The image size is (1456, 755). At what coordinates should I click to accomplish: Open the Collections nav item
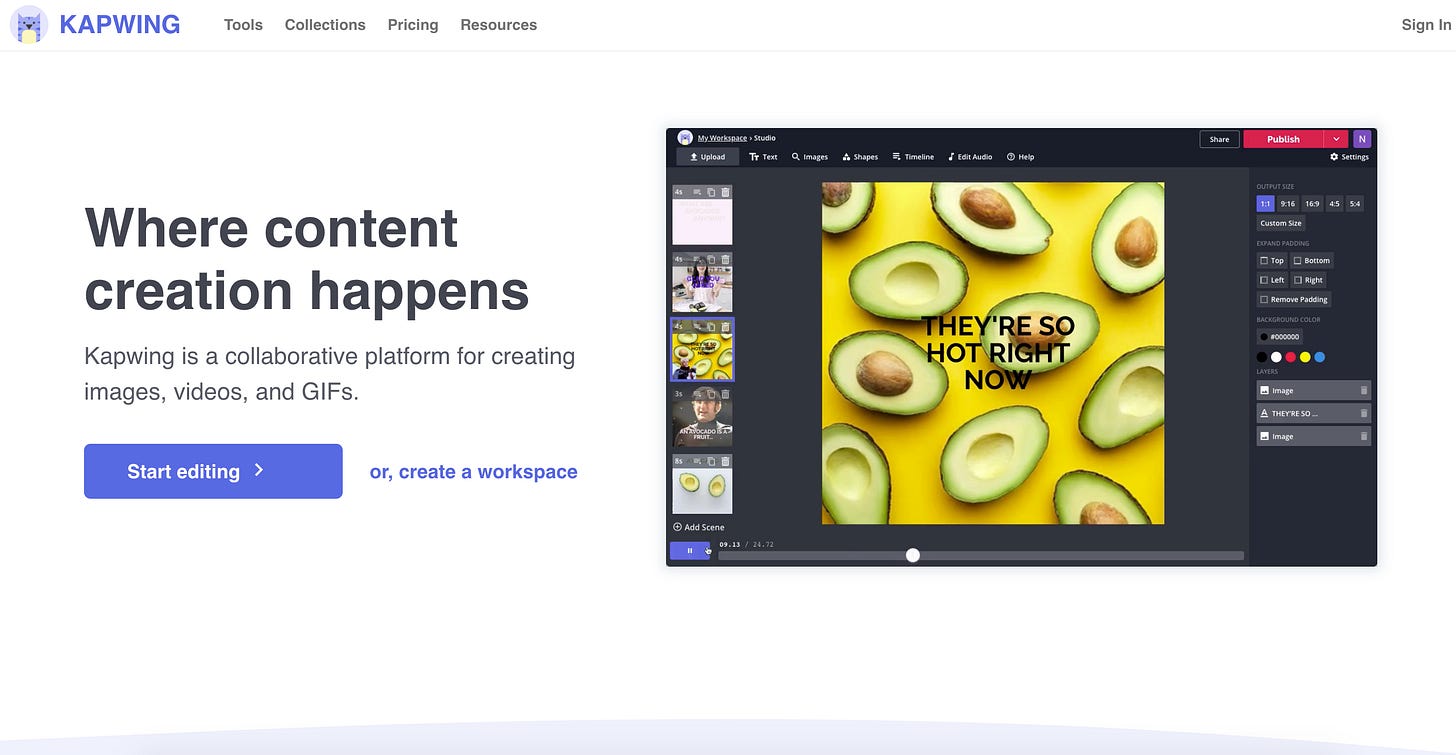[325, 25]
